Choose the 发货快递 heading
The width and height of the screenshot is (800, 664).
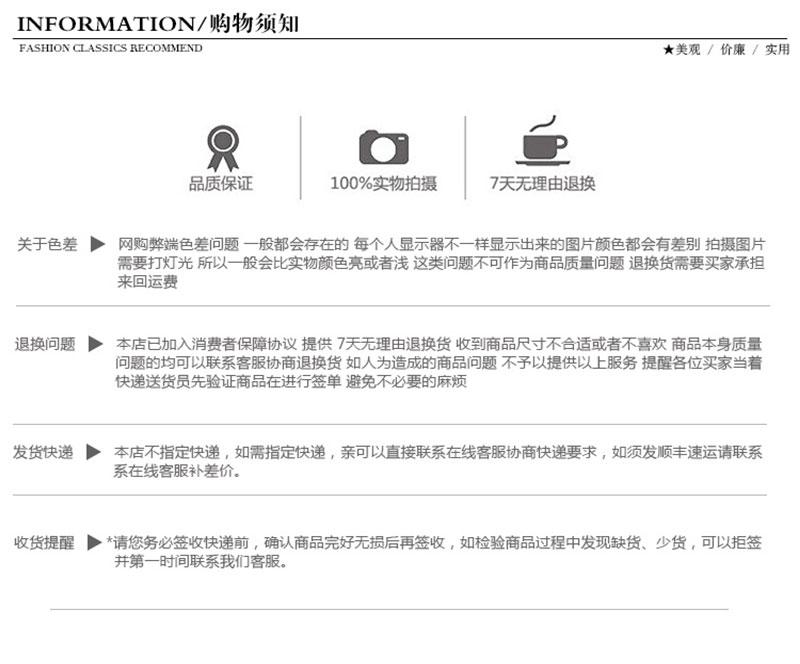pos(43,452)
